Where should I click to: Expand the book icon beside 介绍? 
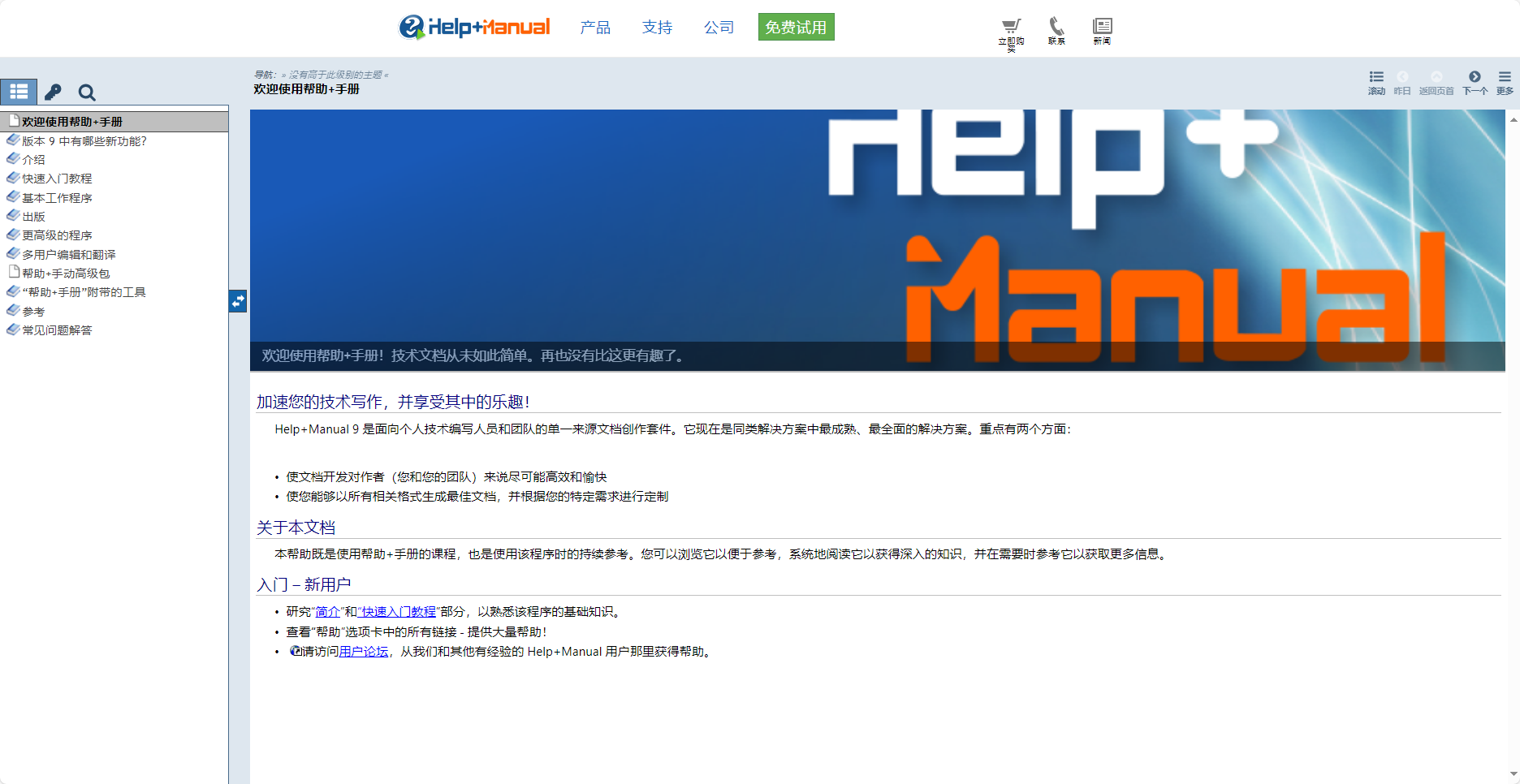point(13,159)
